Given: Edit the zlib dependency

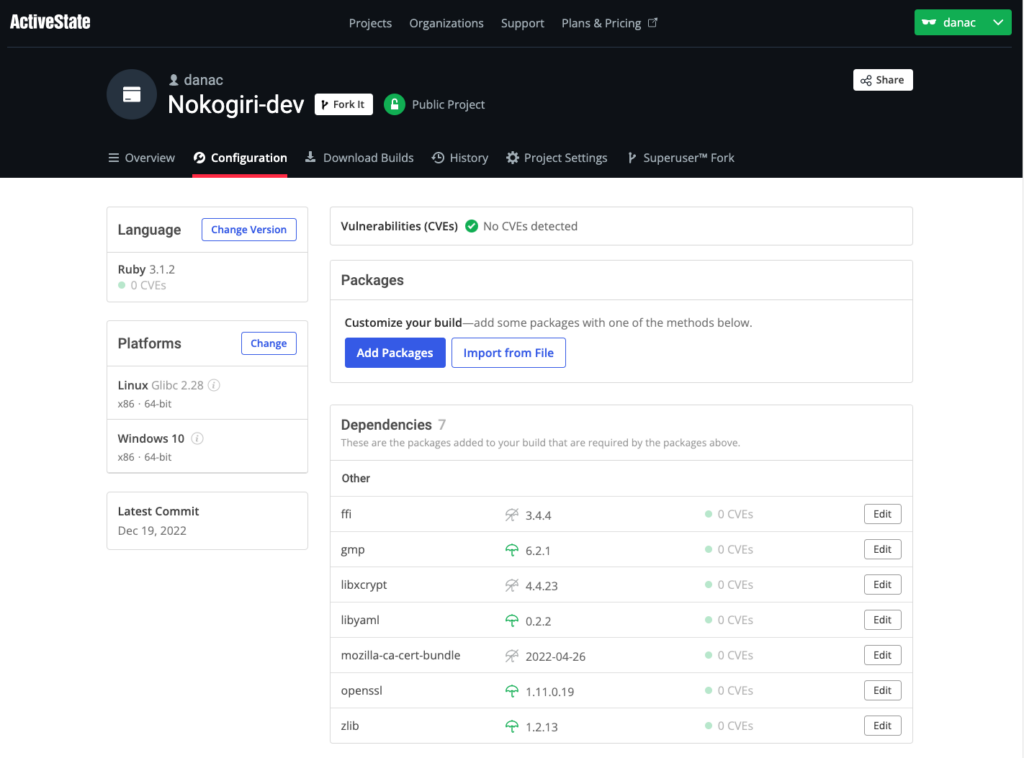Looking at the screenshot, I should [882, 725].
